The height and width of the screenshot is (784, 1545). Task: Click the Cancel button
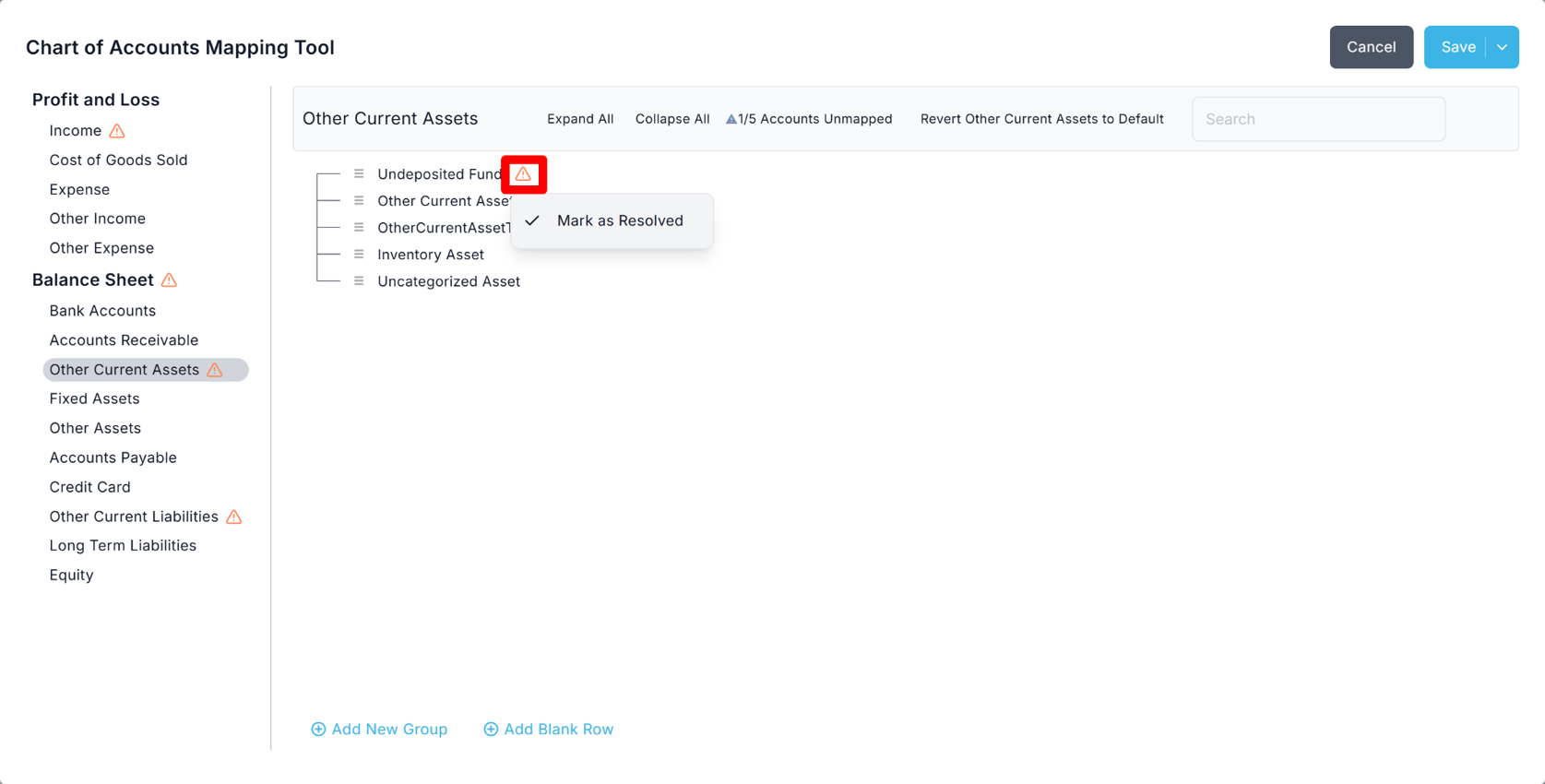[x=1372, y=47]
